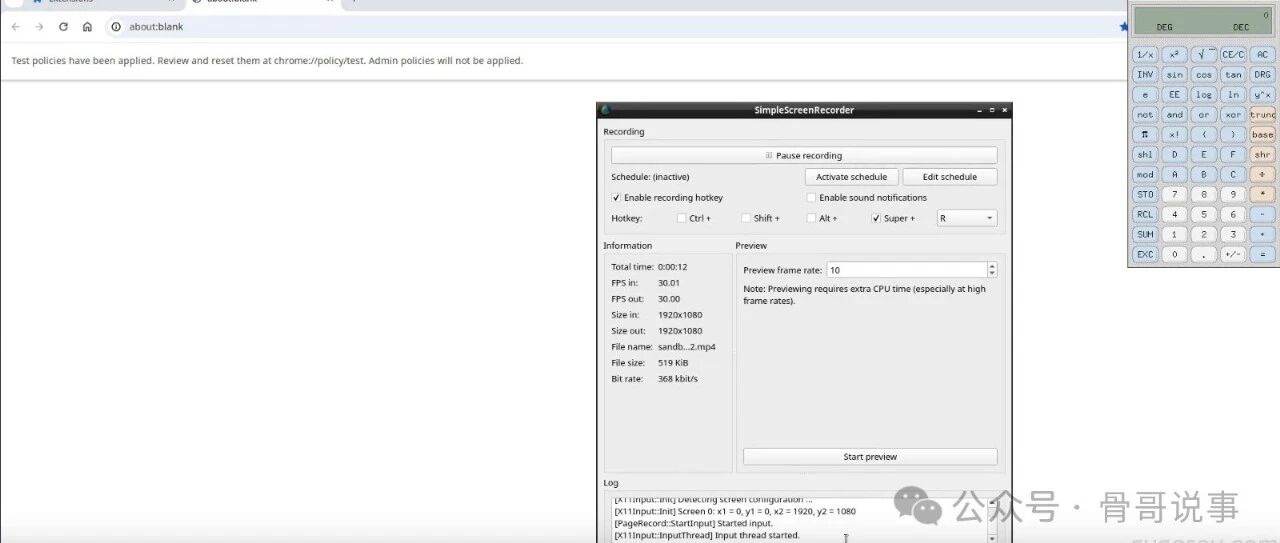Click the CE/C key on calculator

point(1233,54)
